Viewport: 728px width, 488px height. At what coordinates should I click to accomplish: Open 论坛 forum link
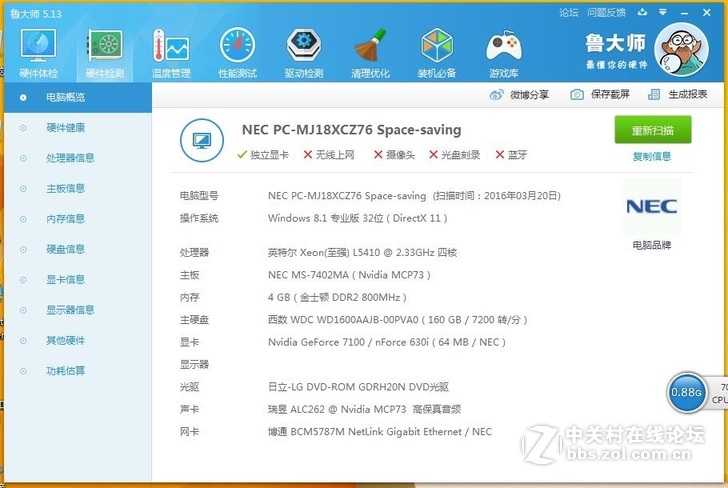tap(569, 13)
